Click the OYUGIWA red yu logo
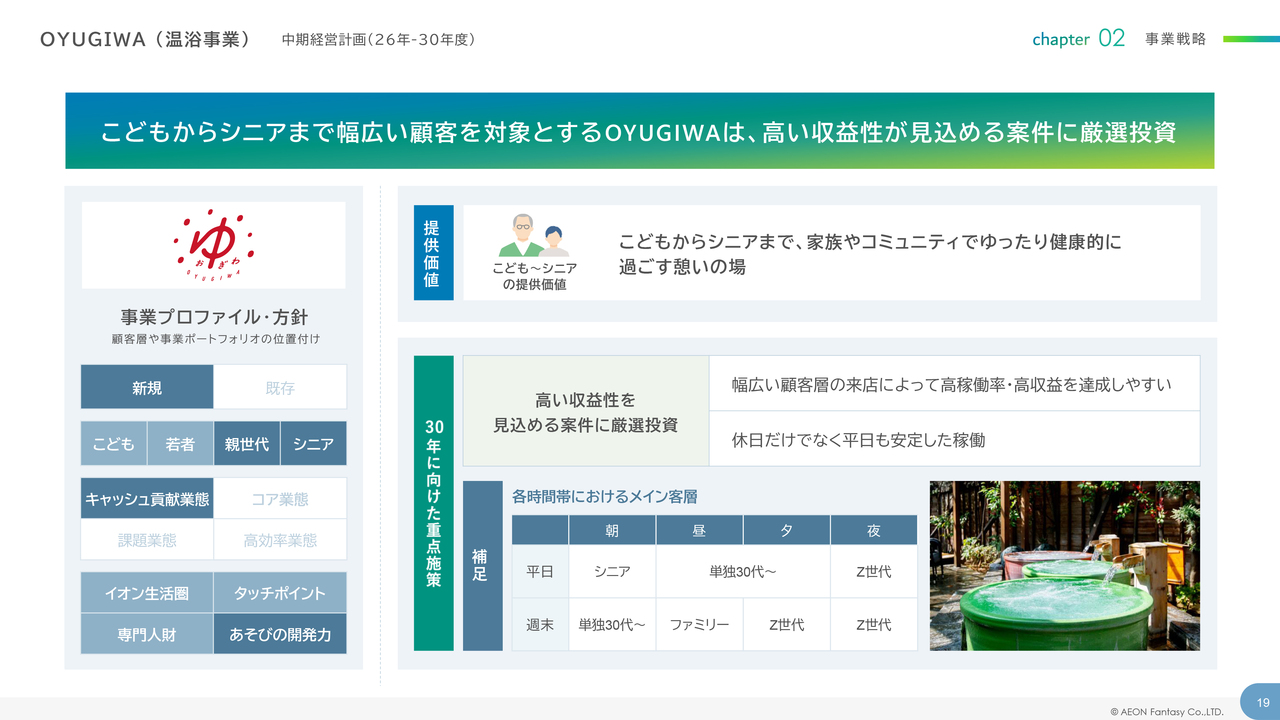The height and width of the screenshot is (720, 1280). click(213, 245)
